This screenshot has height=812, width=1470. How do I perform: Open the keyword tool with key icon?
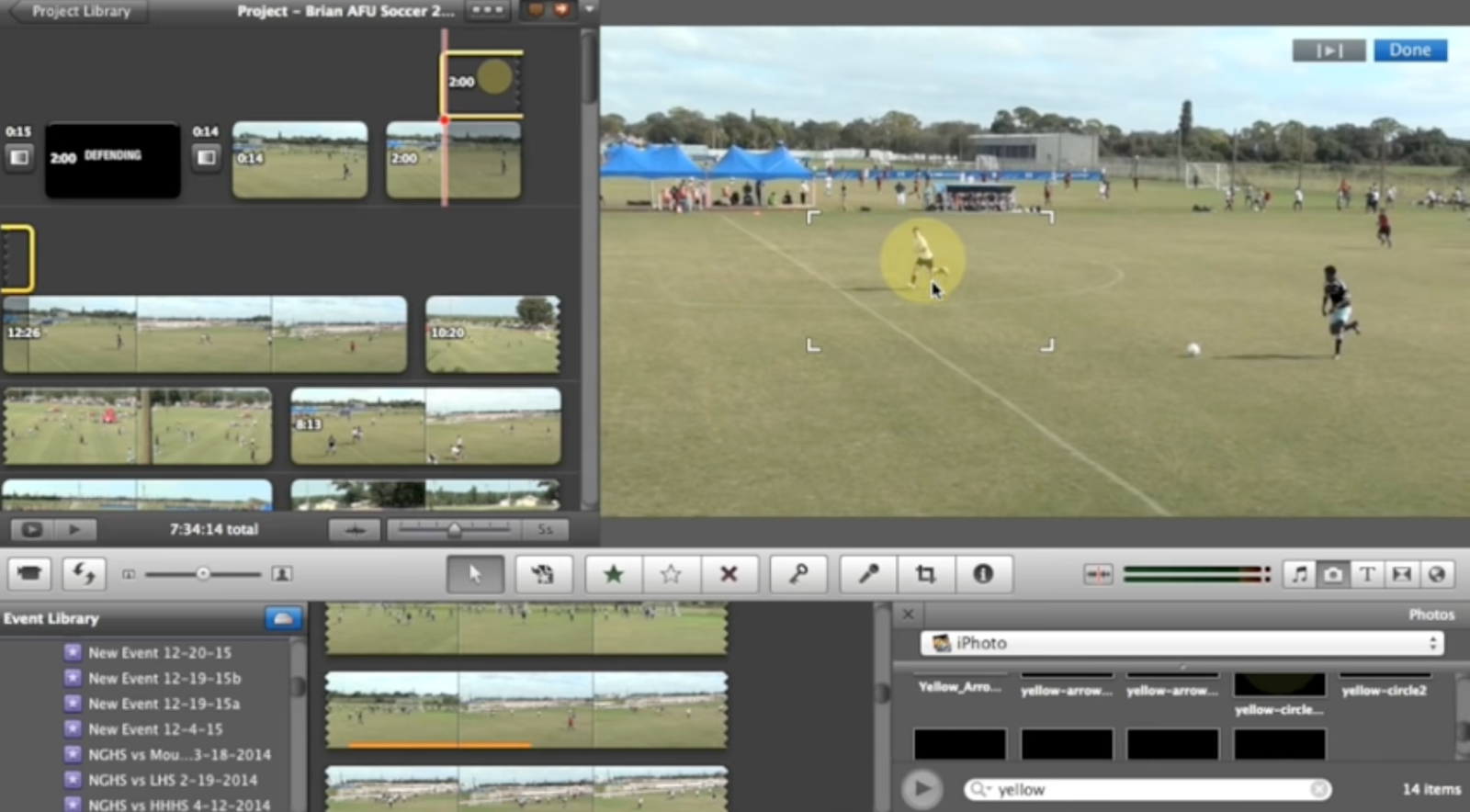797,574
